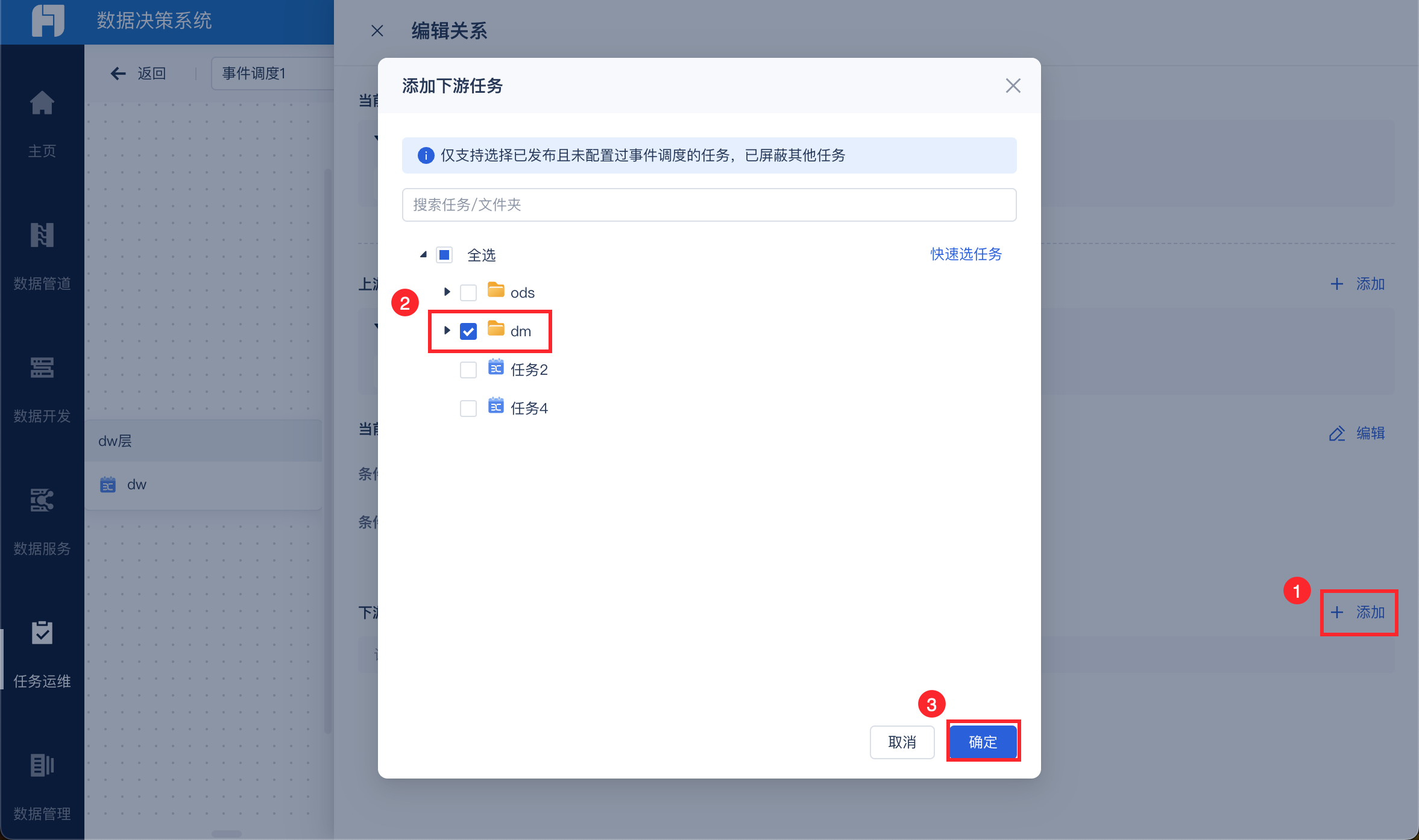
Task: Check the ods folder checkbox
Action: (468, 293)
